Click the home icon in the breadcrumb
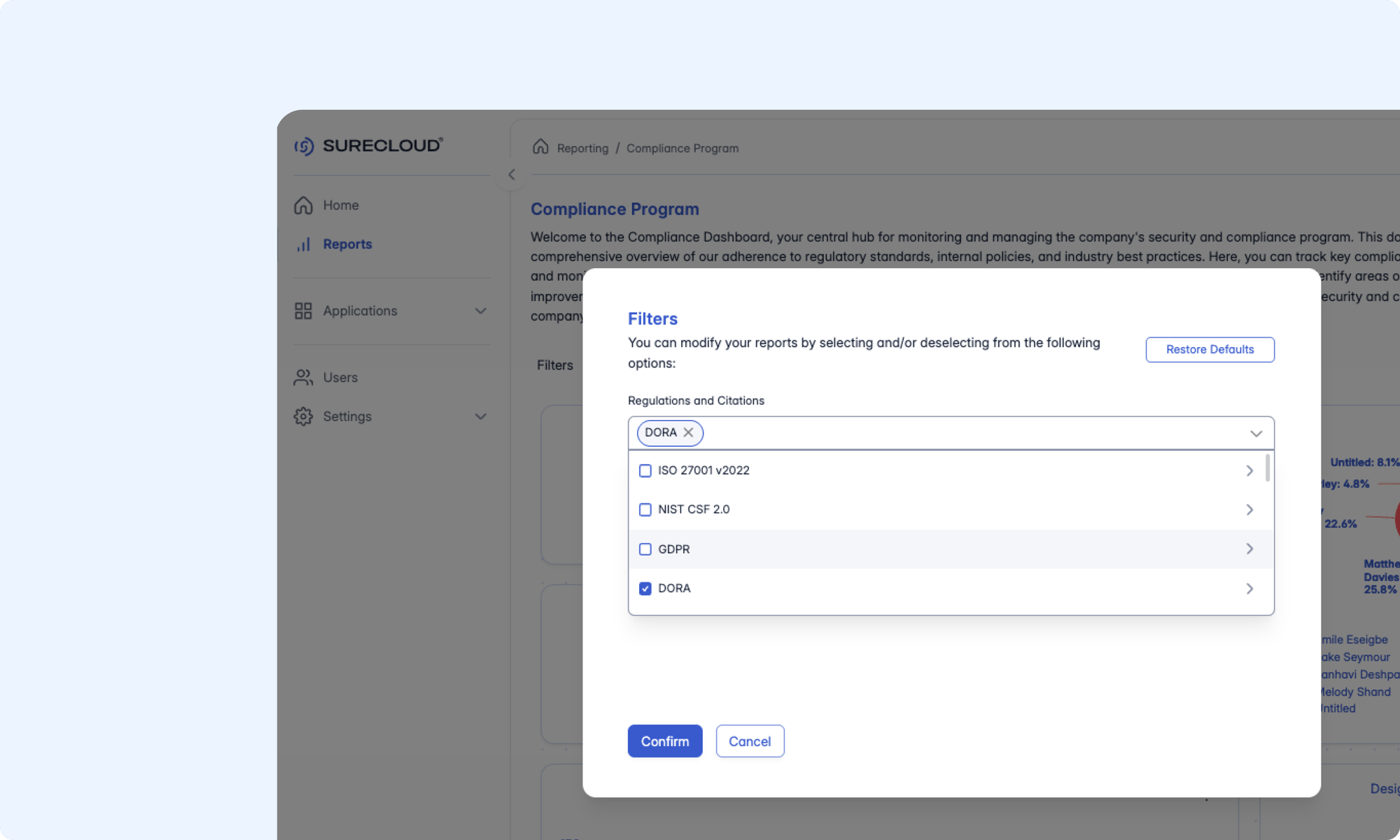1400x840 pixels. 540,147
